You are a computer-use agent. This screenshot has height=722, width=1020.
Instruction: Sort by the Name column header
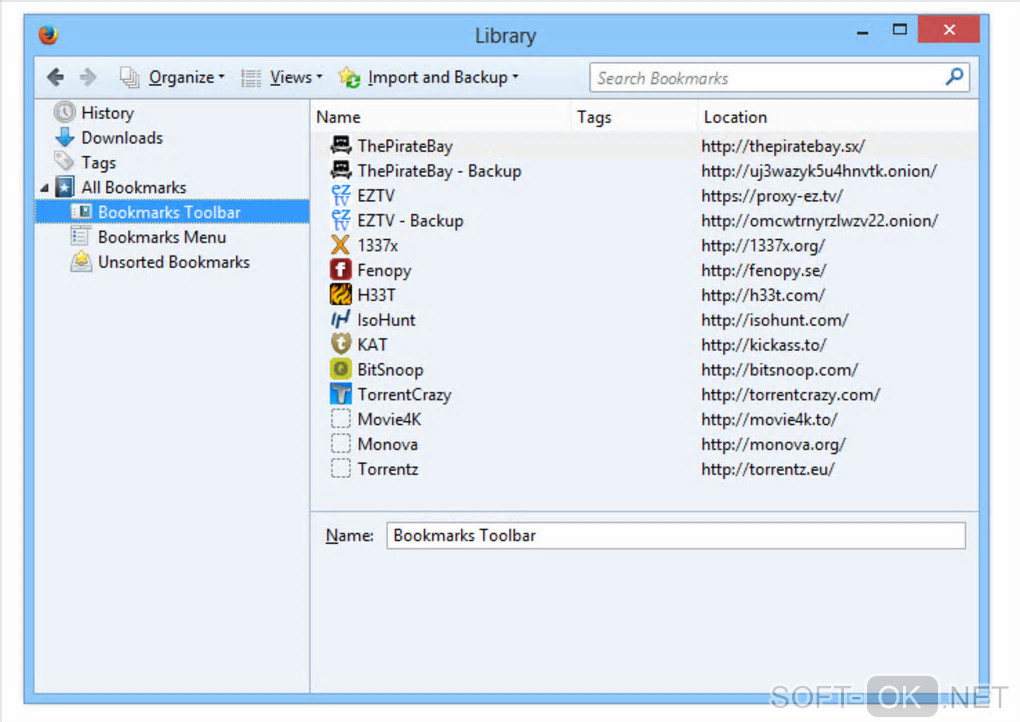point(338,117)
